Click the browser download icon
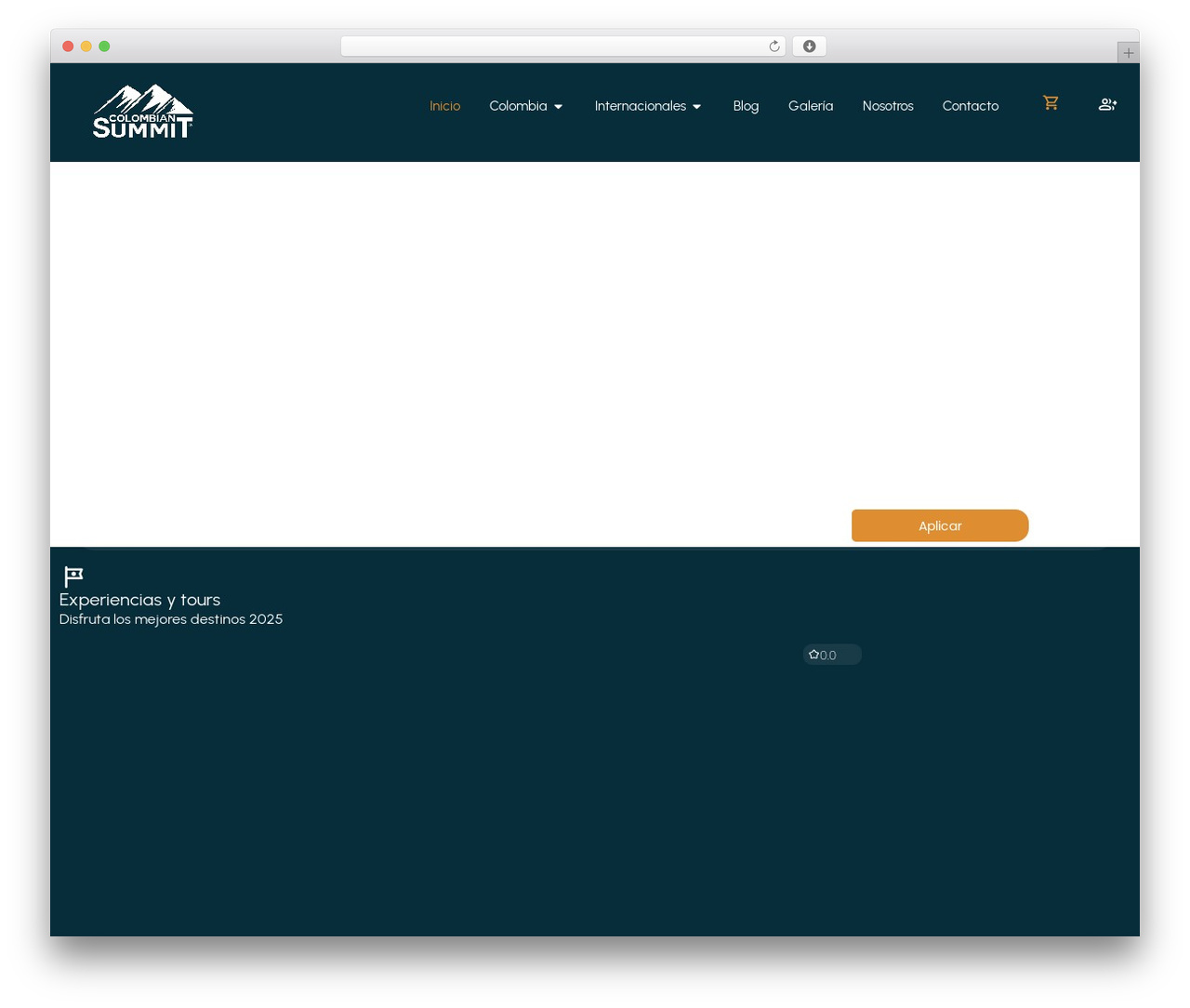 (809, 46)
